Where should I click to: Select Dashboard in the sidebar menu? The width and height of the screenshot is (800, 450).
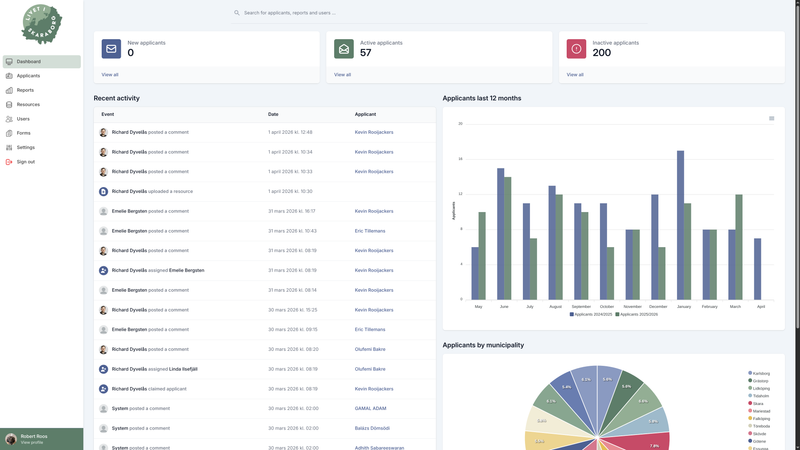click(28, 62)
